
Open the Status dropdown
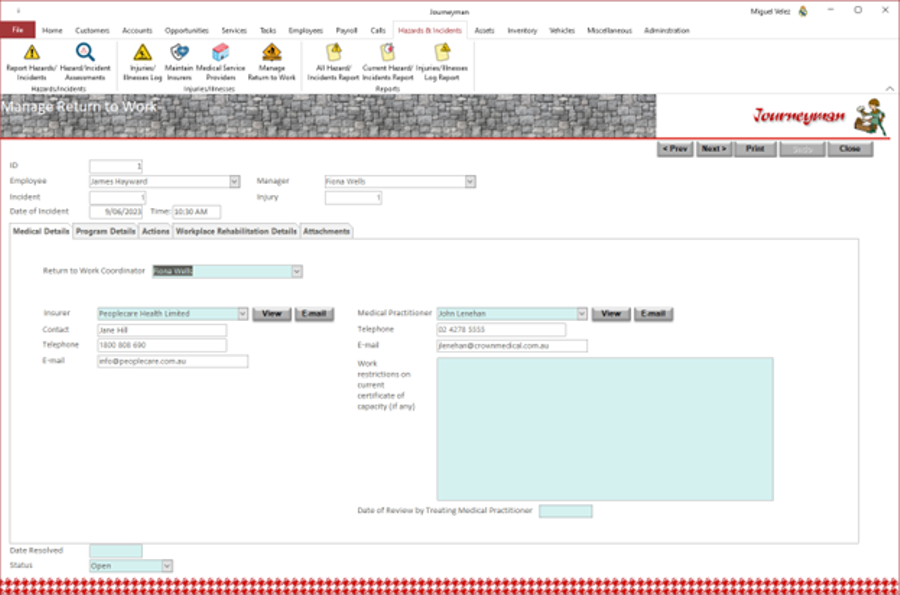pos(166,566)
